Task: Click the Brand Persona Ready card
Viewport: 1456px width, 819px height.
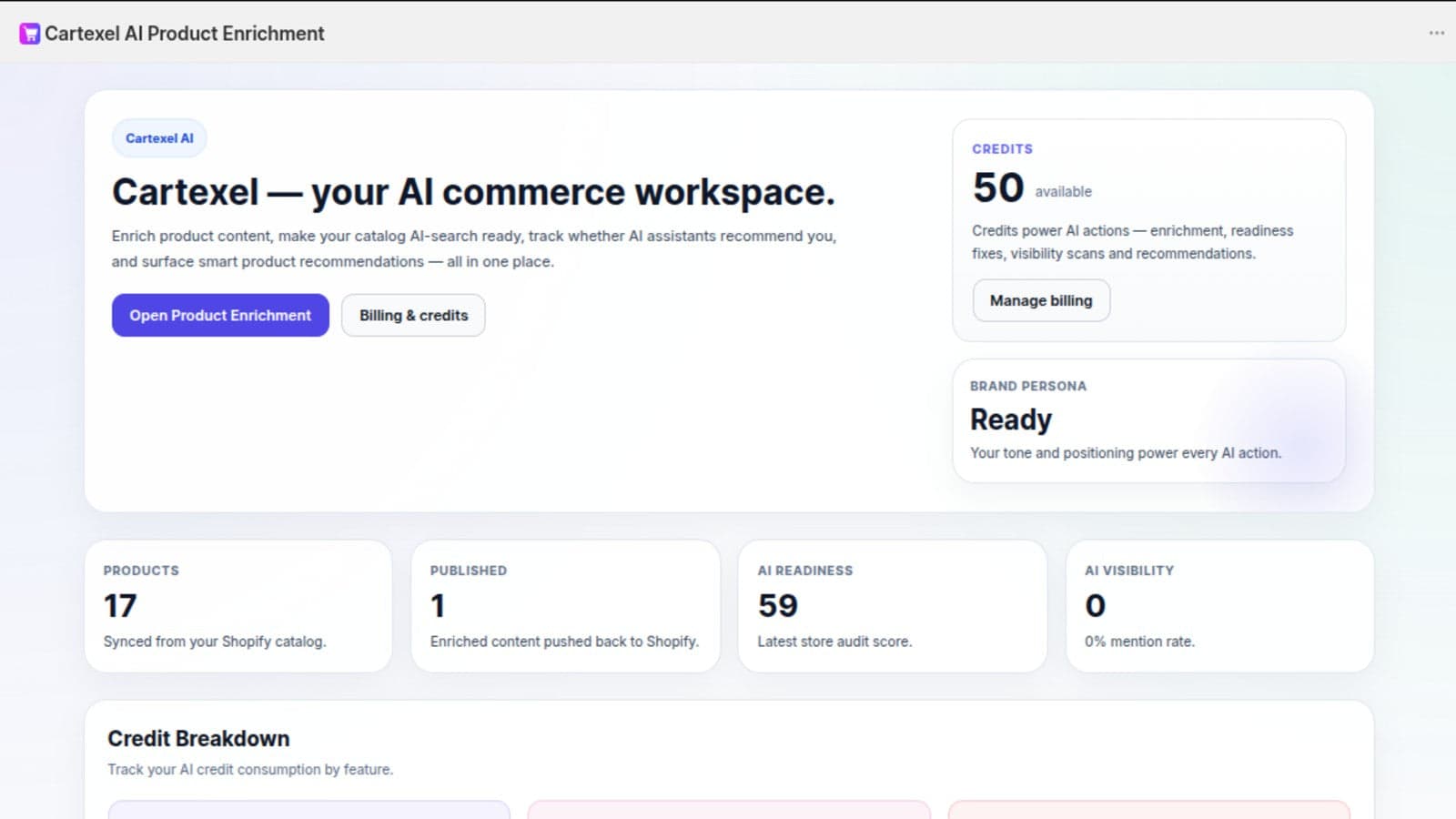Action: 1148,420
